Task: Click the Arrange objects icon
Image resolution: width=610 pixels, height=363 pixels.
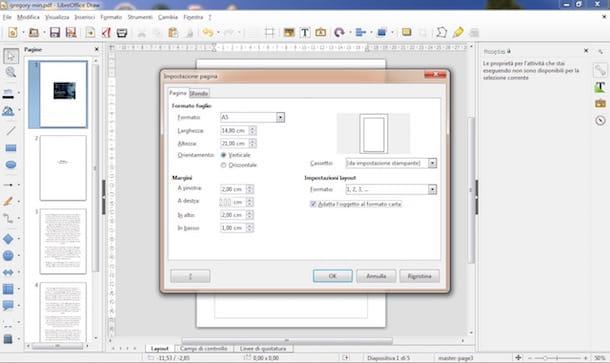Action: pyautogui.click(x=382, y=32)
